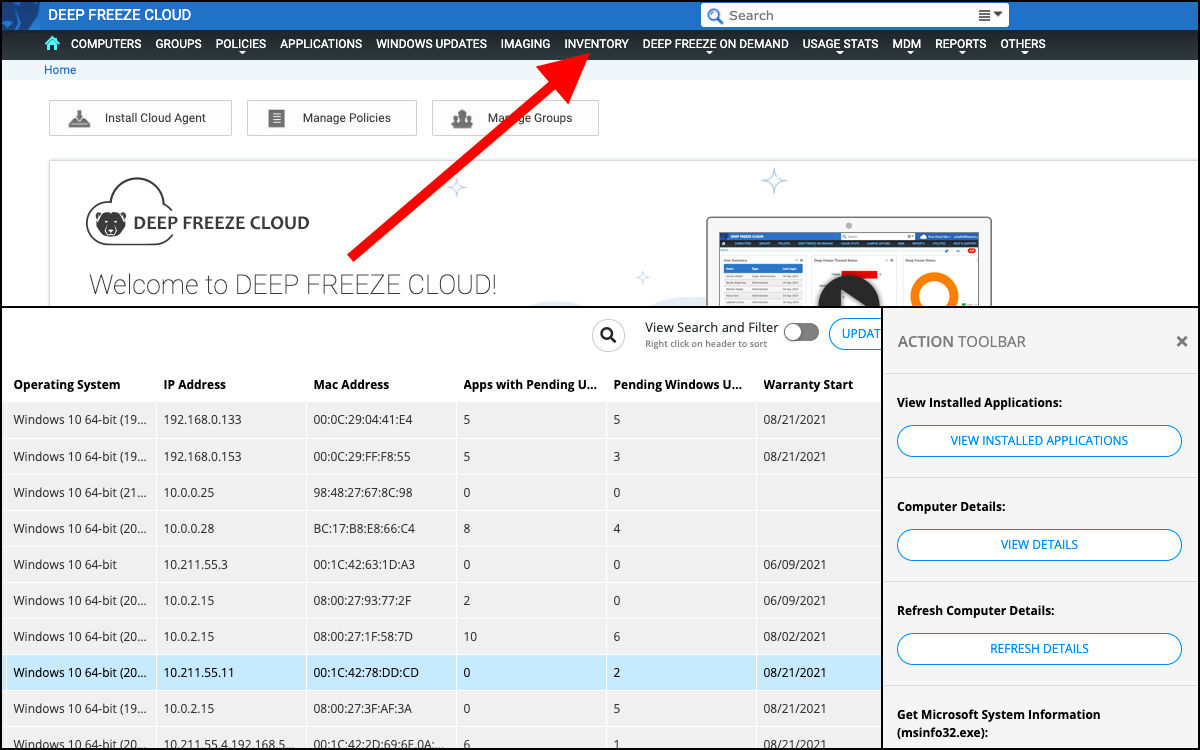Image resolution: width=1200 pixels, height=750 pixels.
Task: Click the Install Cloud Agent download icon
Action: (x=79, y=118)
